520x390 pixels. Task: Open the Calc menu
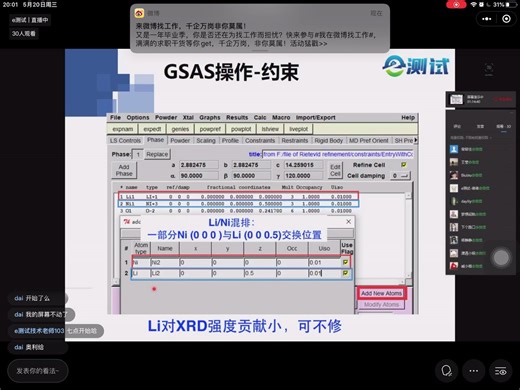260,117
